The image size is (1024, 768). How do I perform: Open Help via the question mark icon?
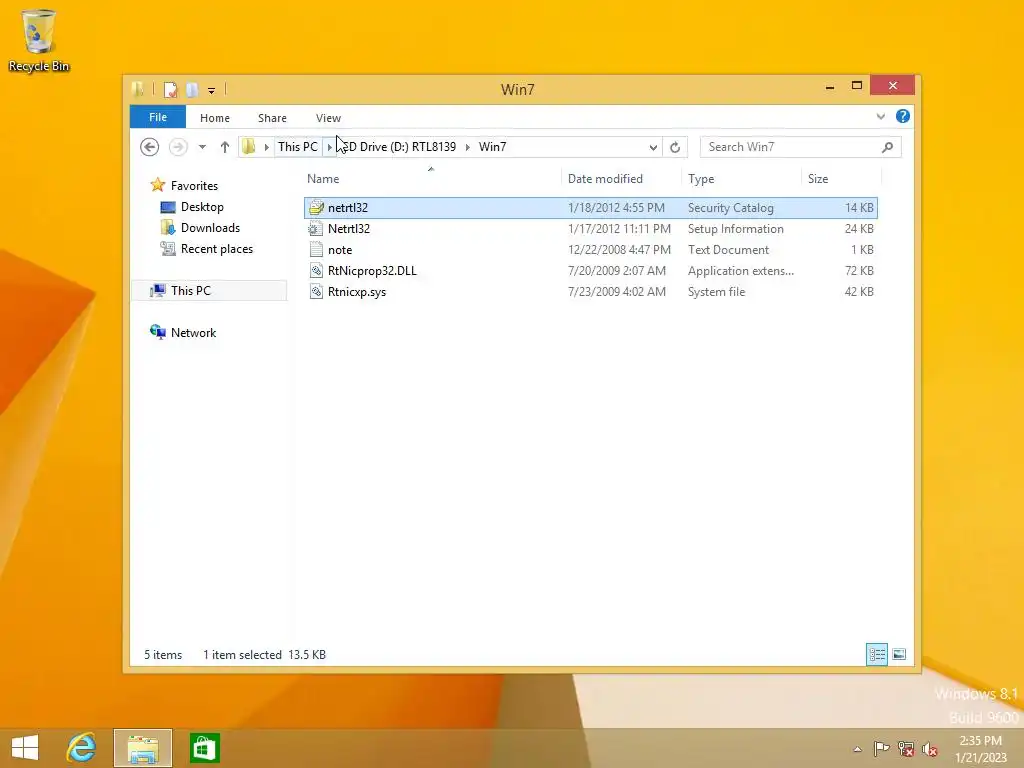point(903,116)
